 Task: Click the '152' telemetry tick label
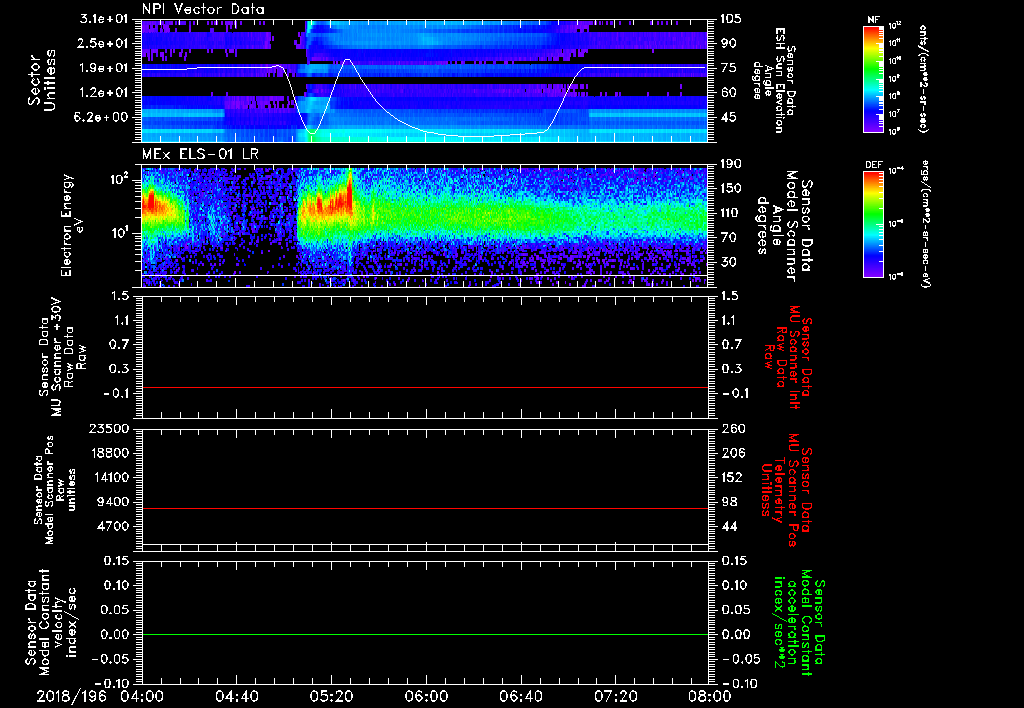[731, 477]
